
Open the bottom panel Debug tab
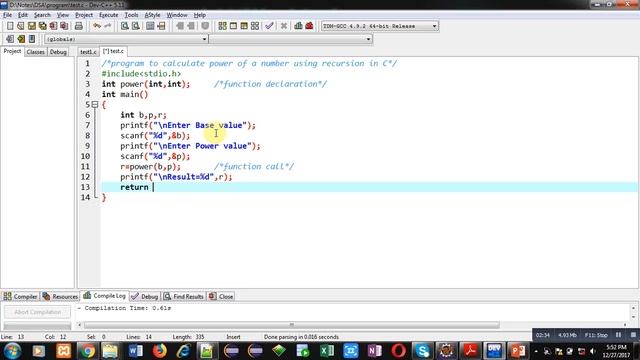coord(144,296)
